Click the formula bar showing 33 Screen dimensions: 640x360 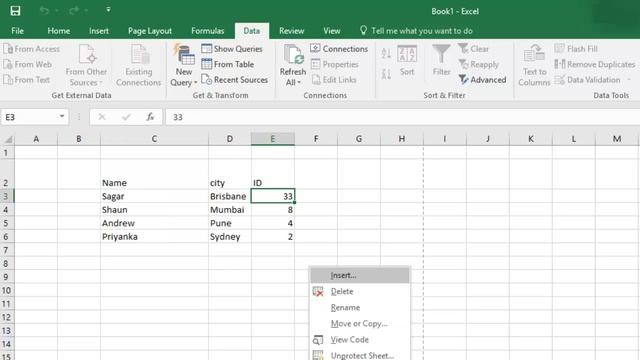[x=402, y=117]
